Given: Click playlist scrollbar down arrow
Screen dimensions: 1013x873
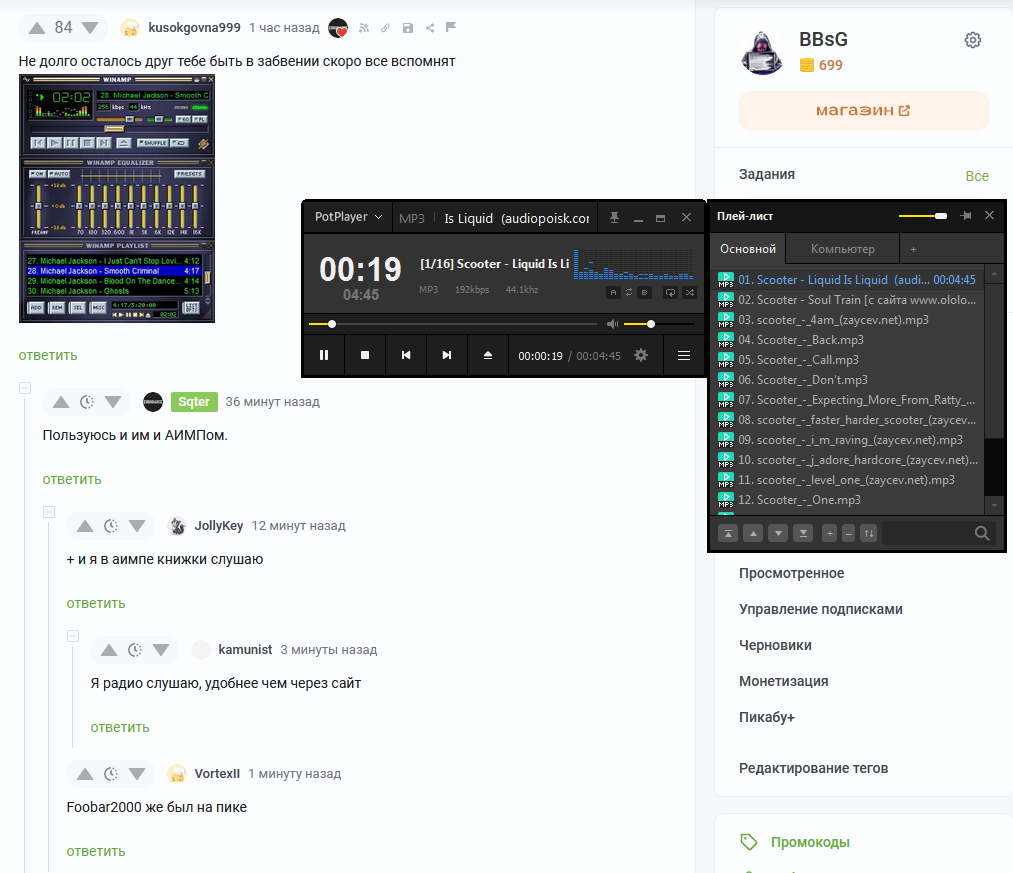Looking at the screenshot, I should (994, 505).
